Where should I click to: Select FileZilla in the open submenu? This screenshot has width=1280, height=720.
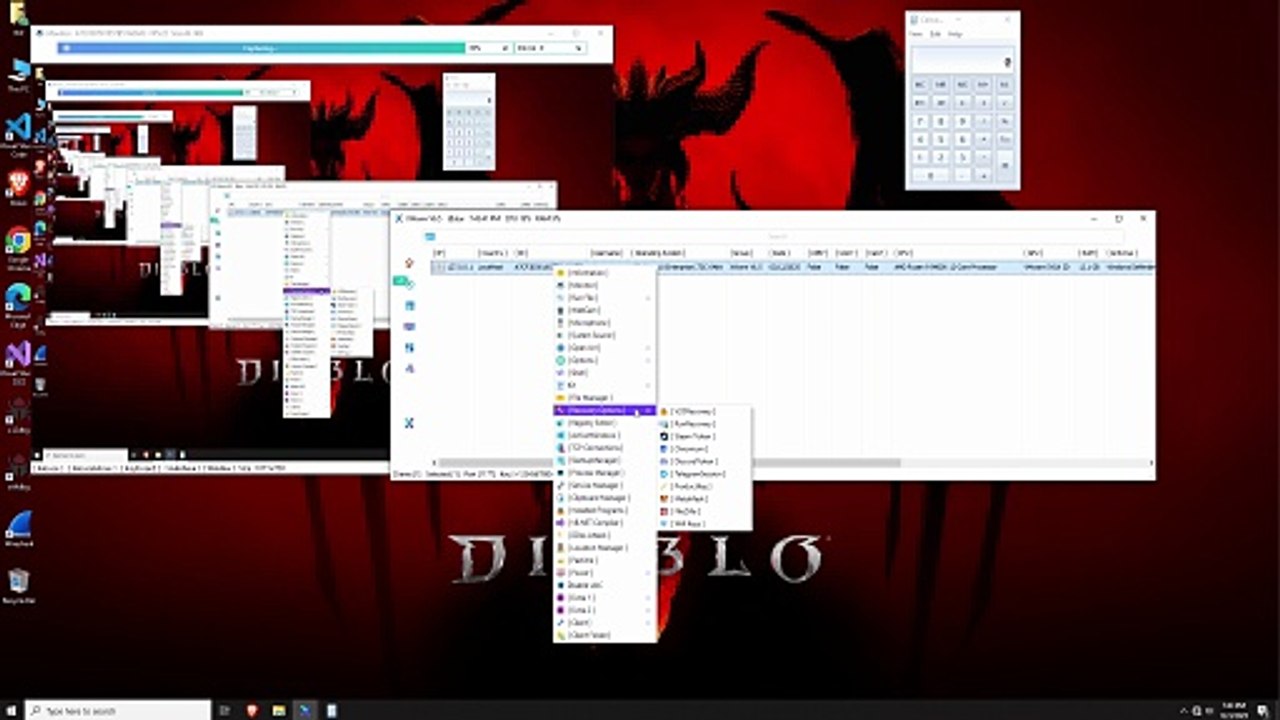(702, 511)
